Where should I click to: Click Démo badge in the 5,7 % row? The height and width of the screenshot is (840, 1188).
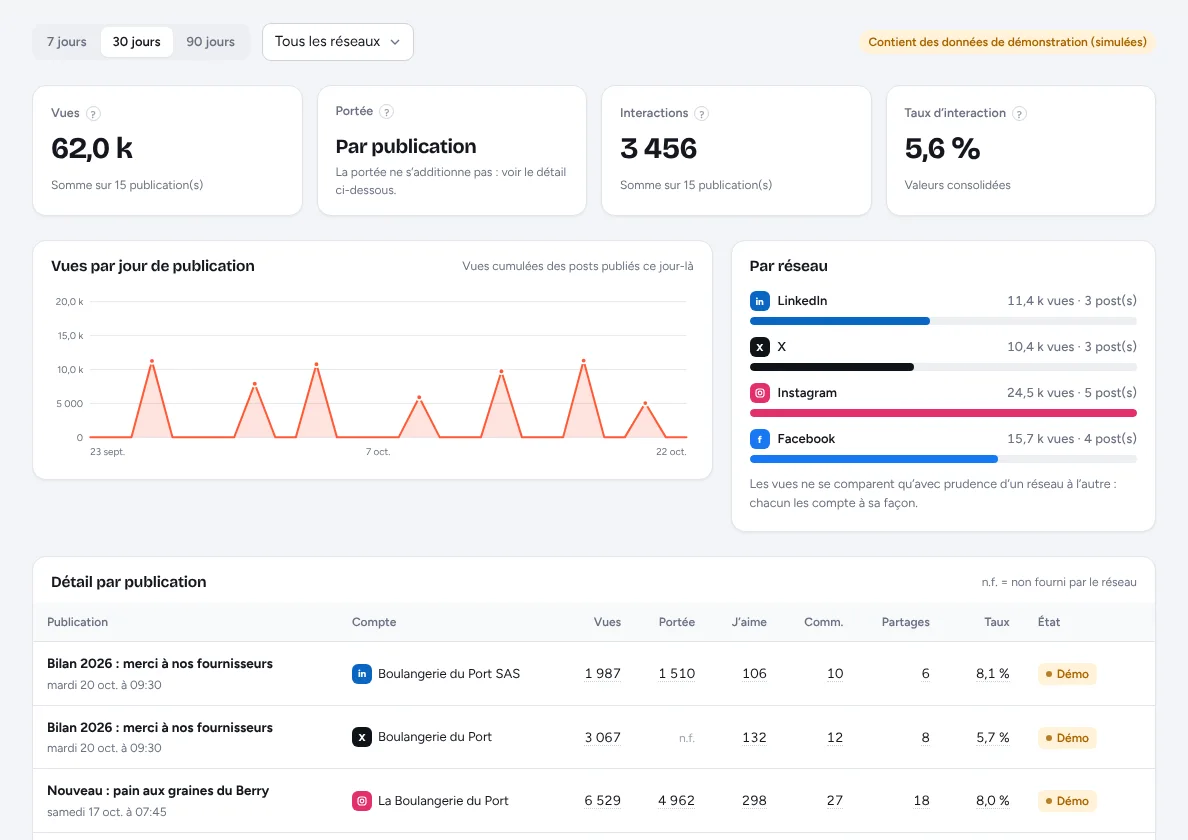tap(1067, 738)
